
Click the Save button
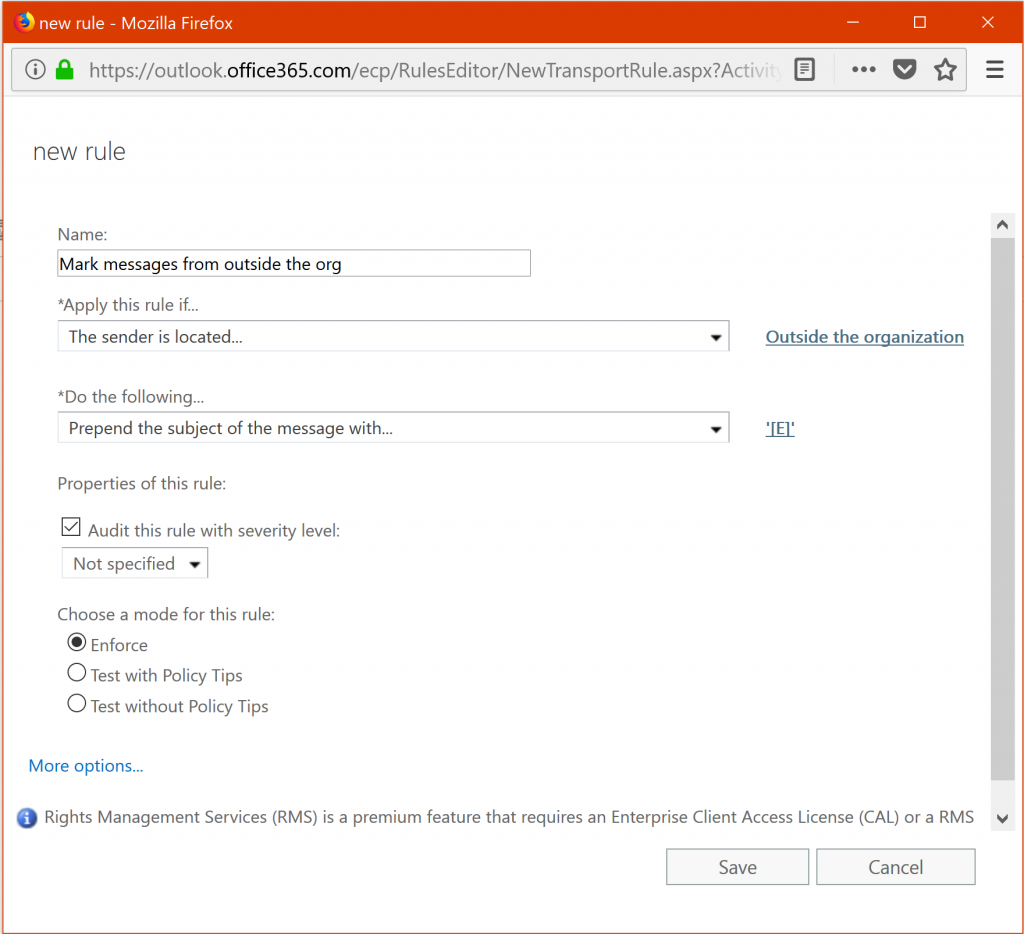pyautogui.click(x=737, y=866)
